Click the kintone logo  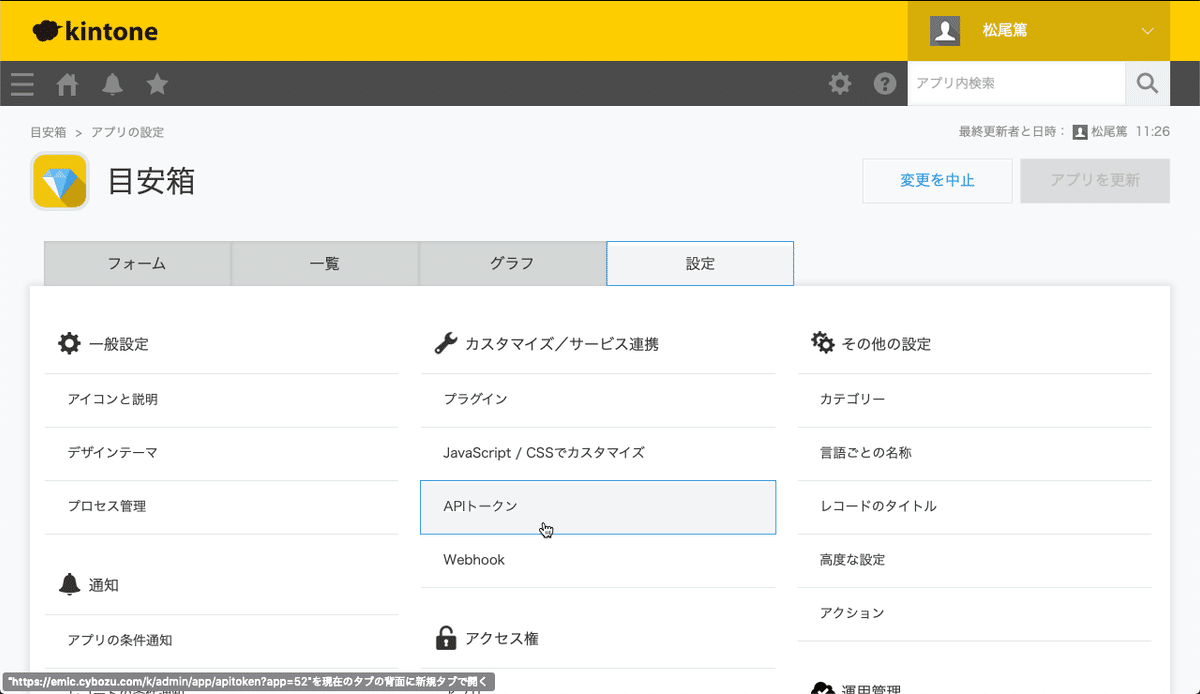(x=94, y=30)
